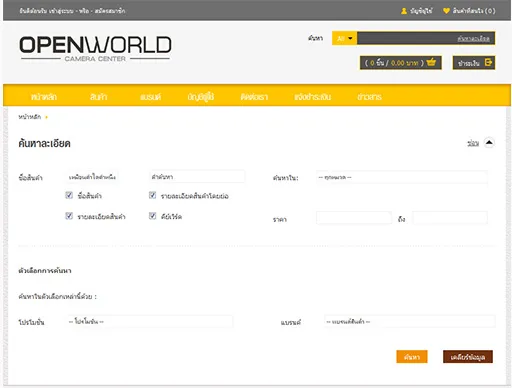
Task: Click the maximum price input field
Action: click(x=450, y=218)
